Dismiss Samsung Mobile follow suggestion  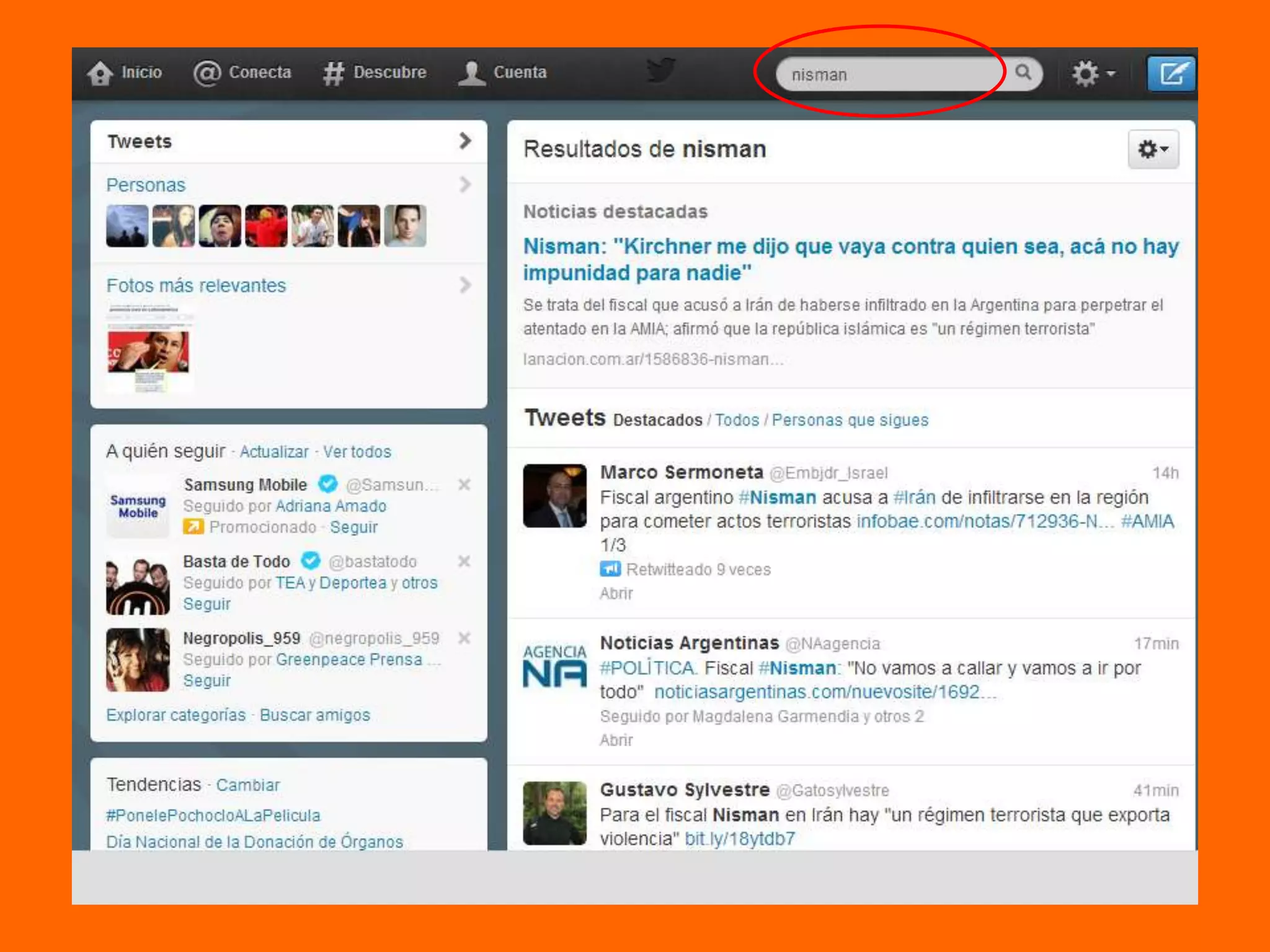click(464, 485)
